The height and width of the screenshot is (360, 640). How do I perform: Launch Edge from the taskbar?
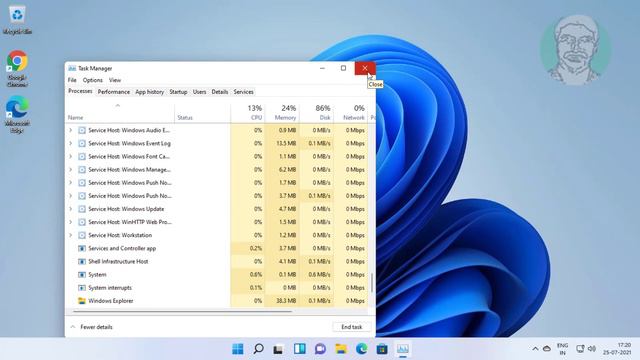point(362,349)
